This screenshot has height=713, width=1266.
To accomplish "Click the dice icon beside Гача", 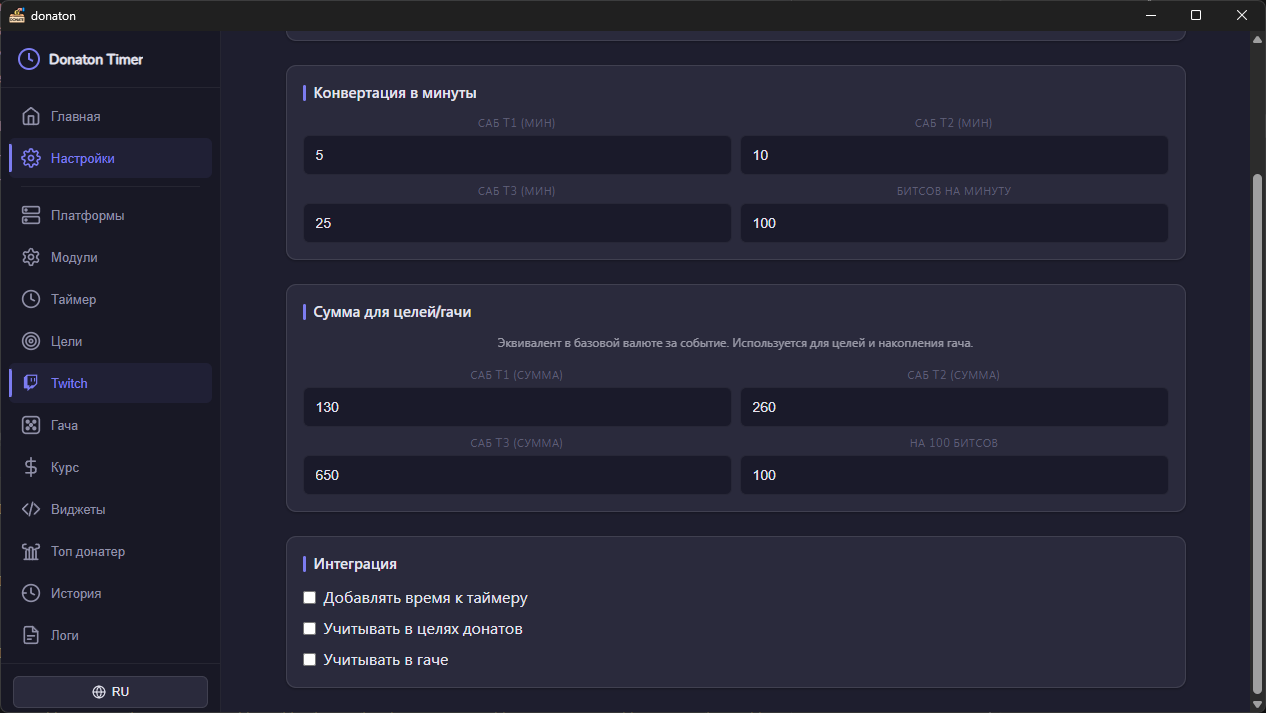I will (x=31, y=425).
